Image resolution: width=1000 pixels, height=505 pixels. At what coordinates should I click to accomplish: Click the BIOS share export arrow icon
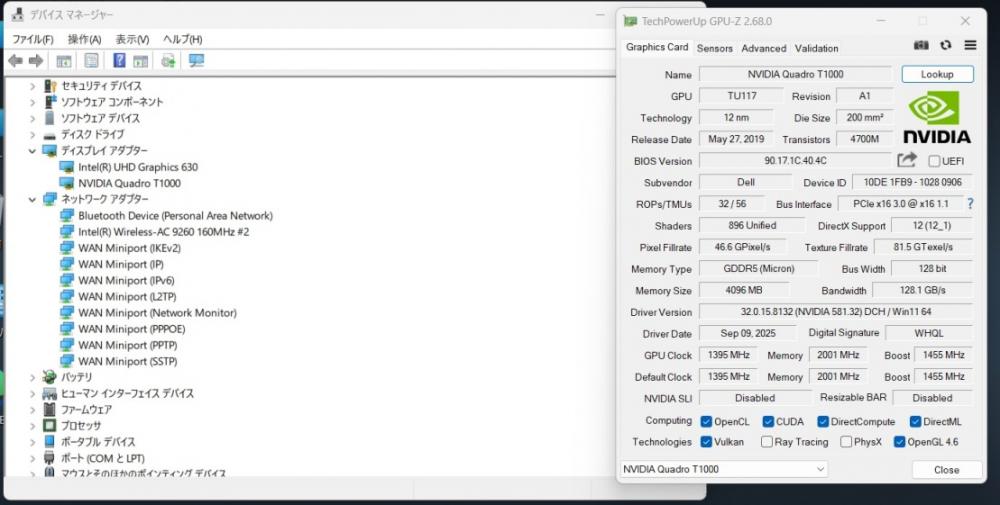(906, 160)
